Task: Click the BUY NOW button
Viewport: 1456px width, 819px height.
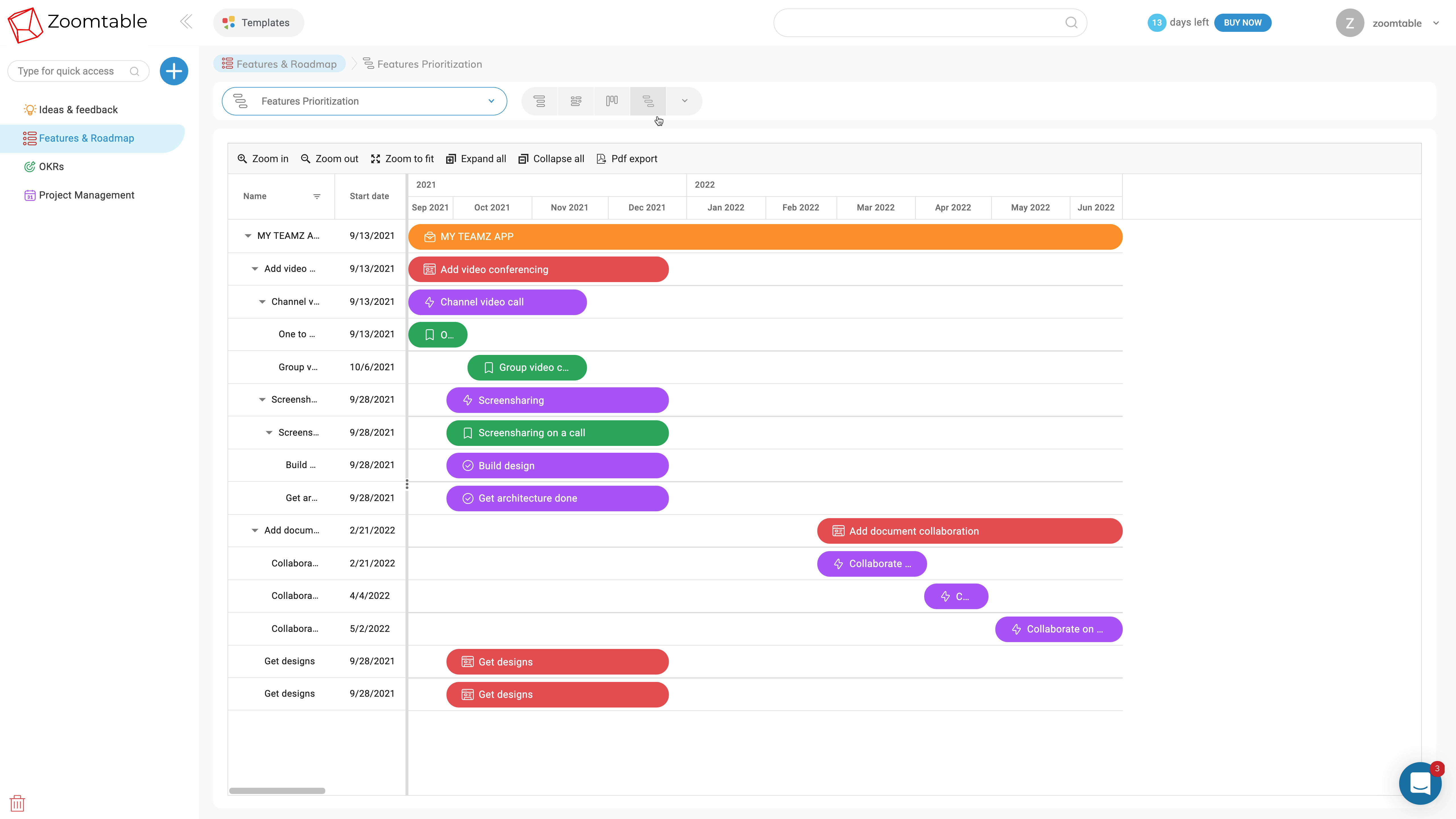Action: tap(1242, 23)
